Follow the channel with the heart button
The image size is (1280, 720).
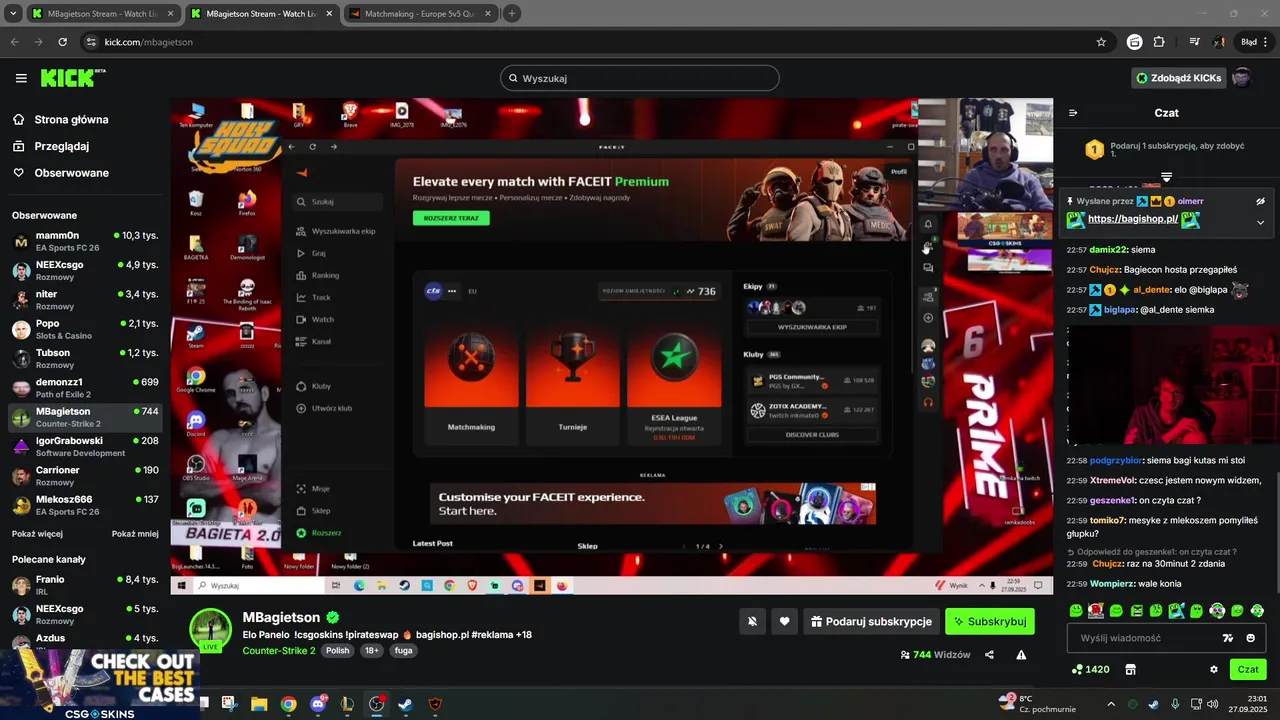coord(784,621)
